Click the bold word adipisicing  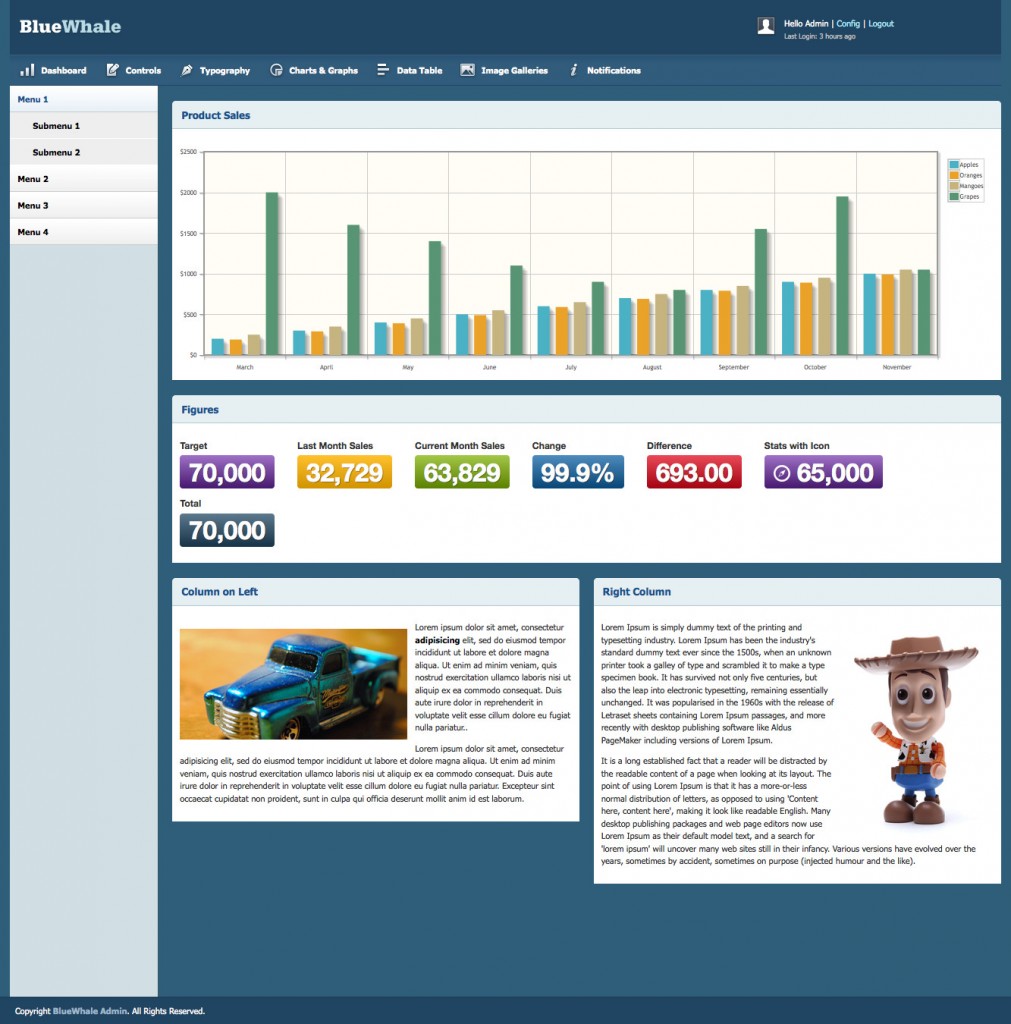click(437, 640)
